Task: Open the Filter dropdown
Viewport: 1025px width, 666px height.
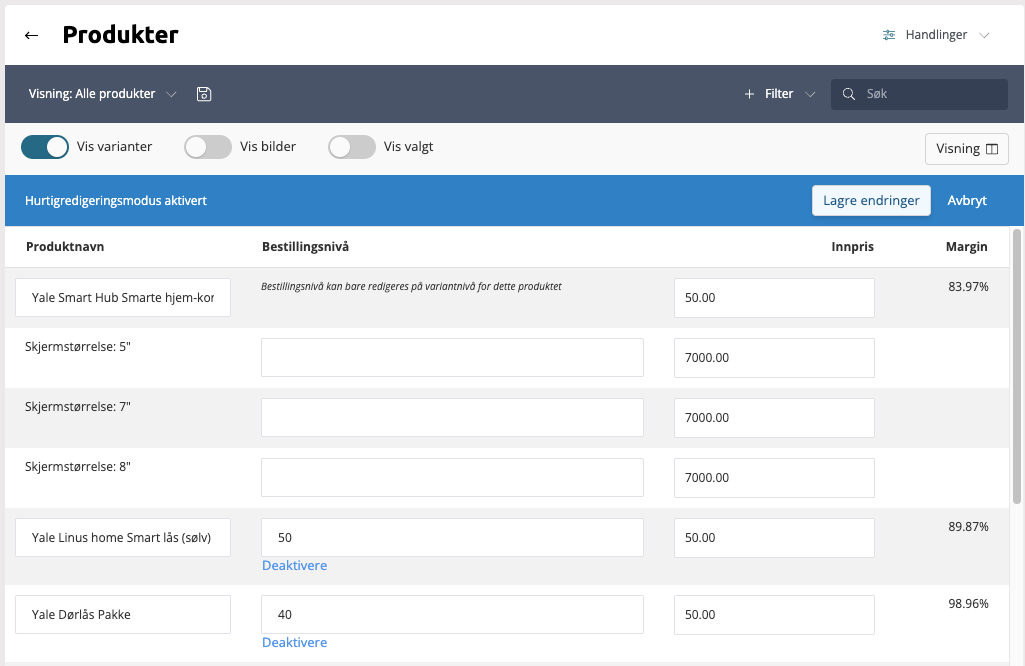Action: (x=780, y=94)
